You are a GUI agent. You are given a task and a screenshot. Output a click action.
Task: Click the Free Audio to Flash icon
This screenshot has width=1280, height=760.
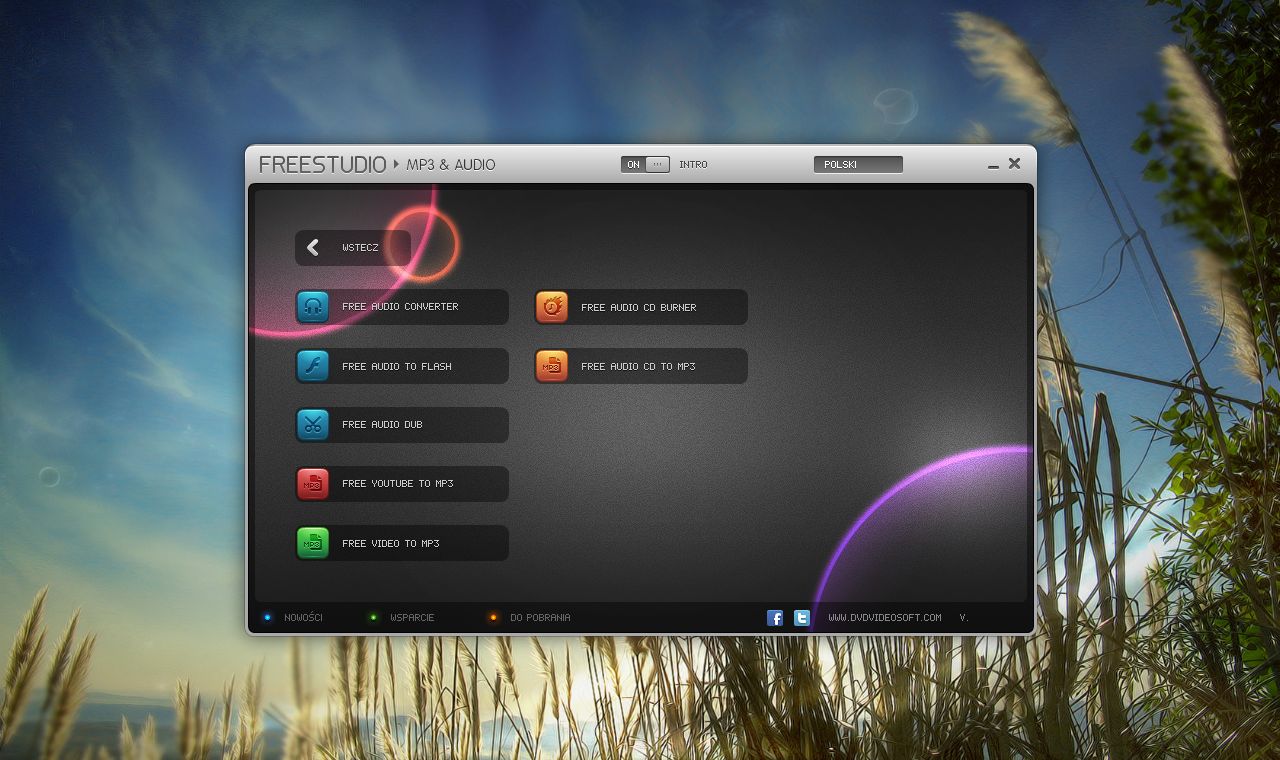pyautogui.click(x=313, y=366)
